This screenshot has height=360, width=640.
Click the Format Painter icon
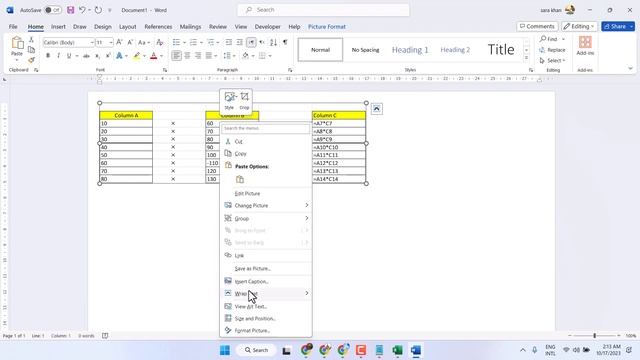[x=31, y=60]
